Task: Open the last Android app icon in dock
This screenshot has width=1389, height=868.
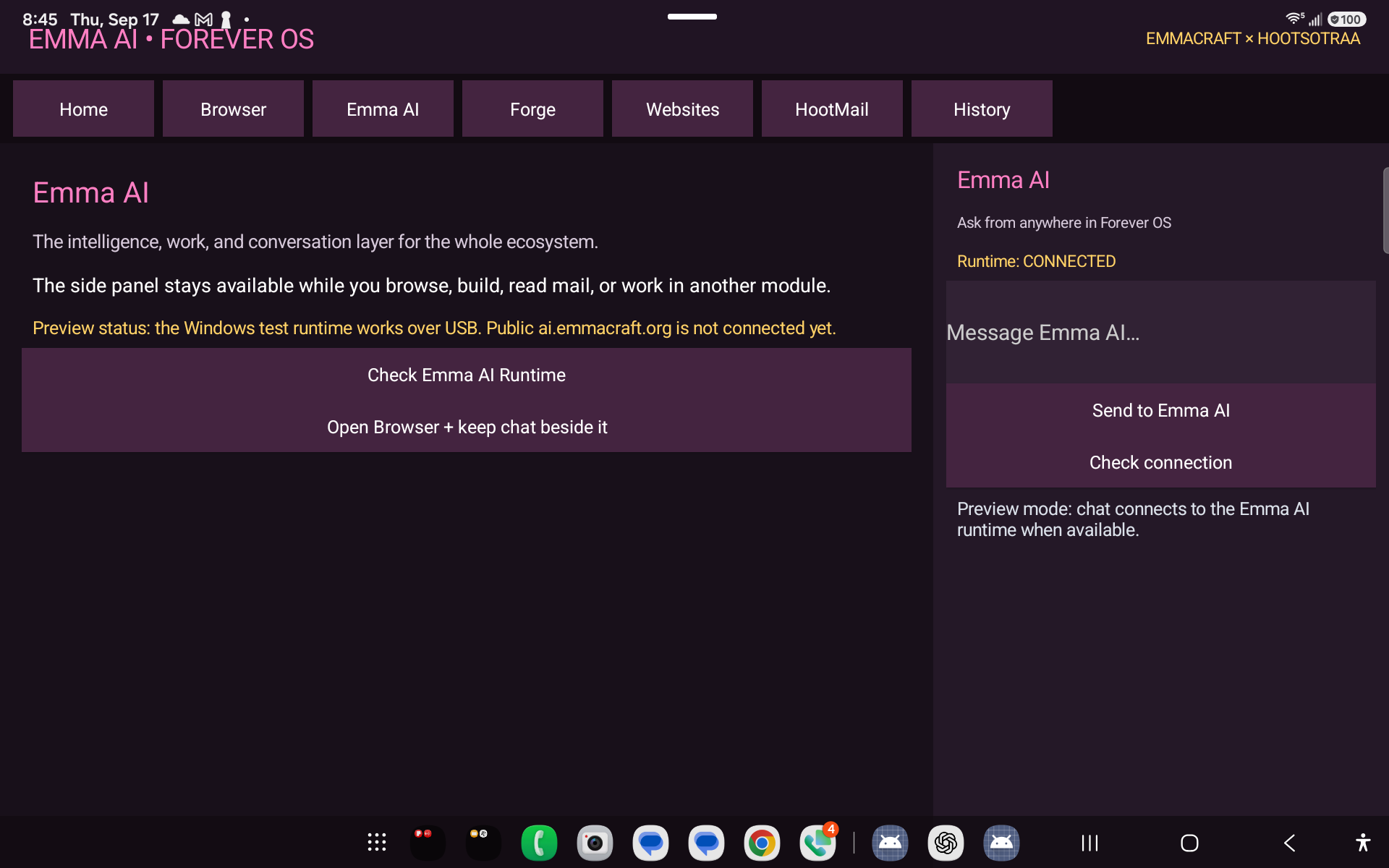Action: click(1001, 843)
